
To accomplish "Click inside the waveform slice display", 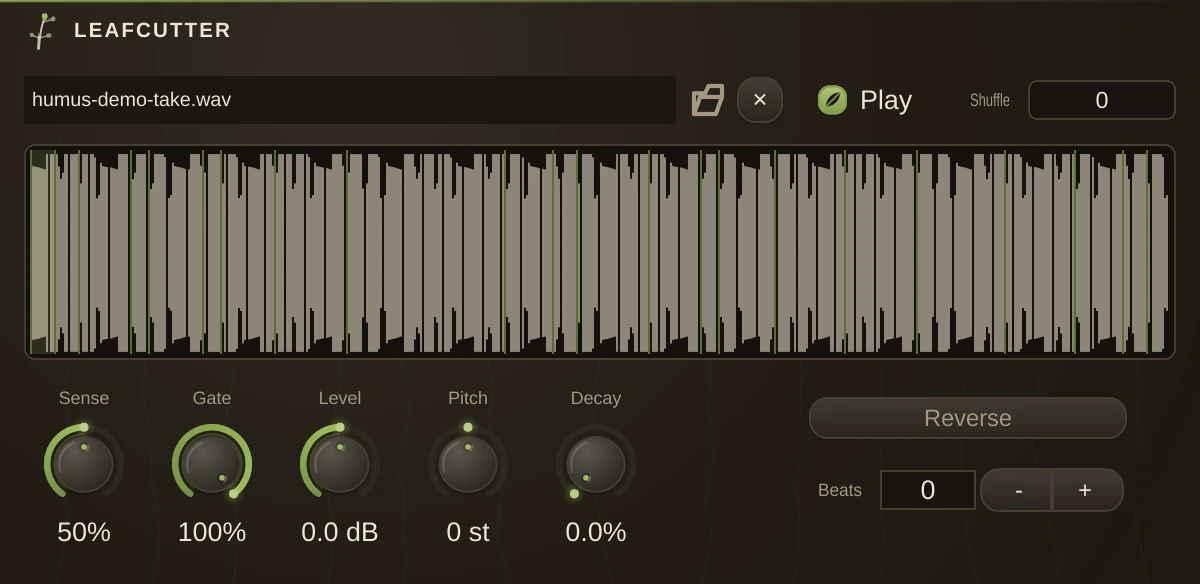I will (x=600, y=252).
